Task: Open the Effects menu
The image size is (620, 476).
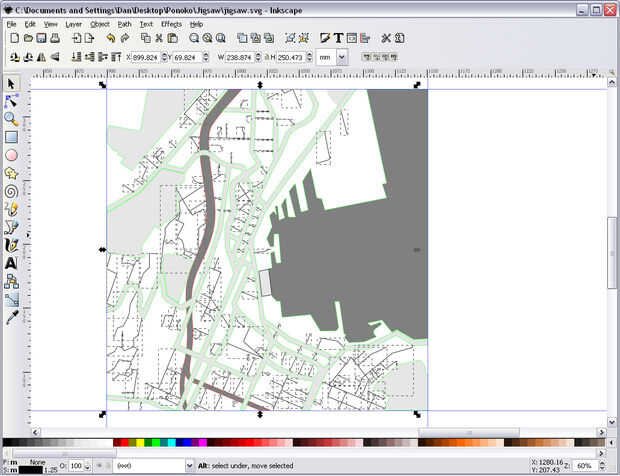Action: point(171,23)
